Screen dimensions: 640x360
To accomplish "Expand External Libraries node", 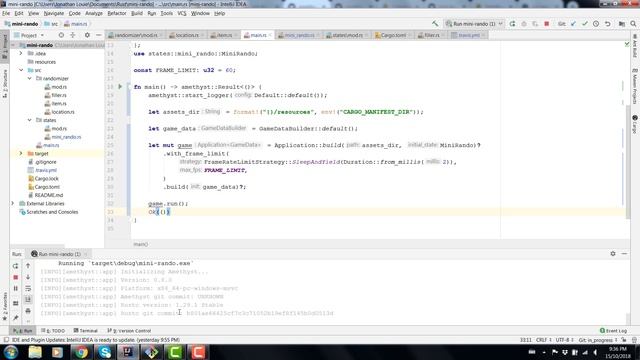I will [13, 203].
